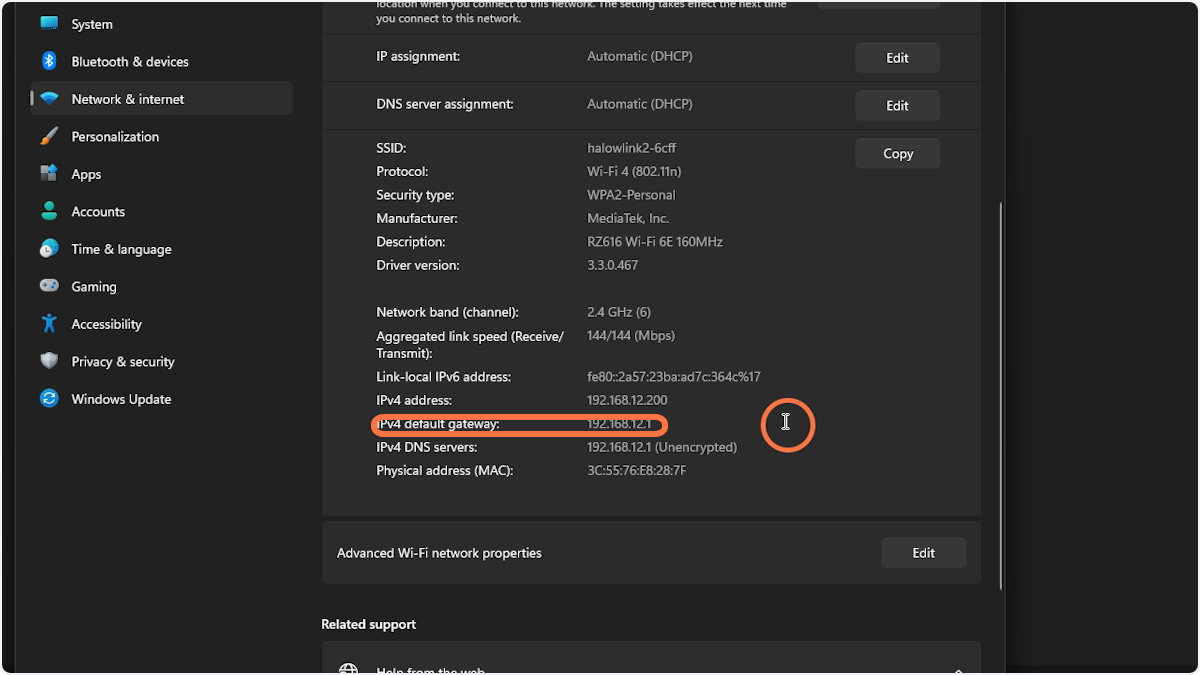Open the Help from the web entry
This screenshot has width=1200, height=675.
point(430,668)
